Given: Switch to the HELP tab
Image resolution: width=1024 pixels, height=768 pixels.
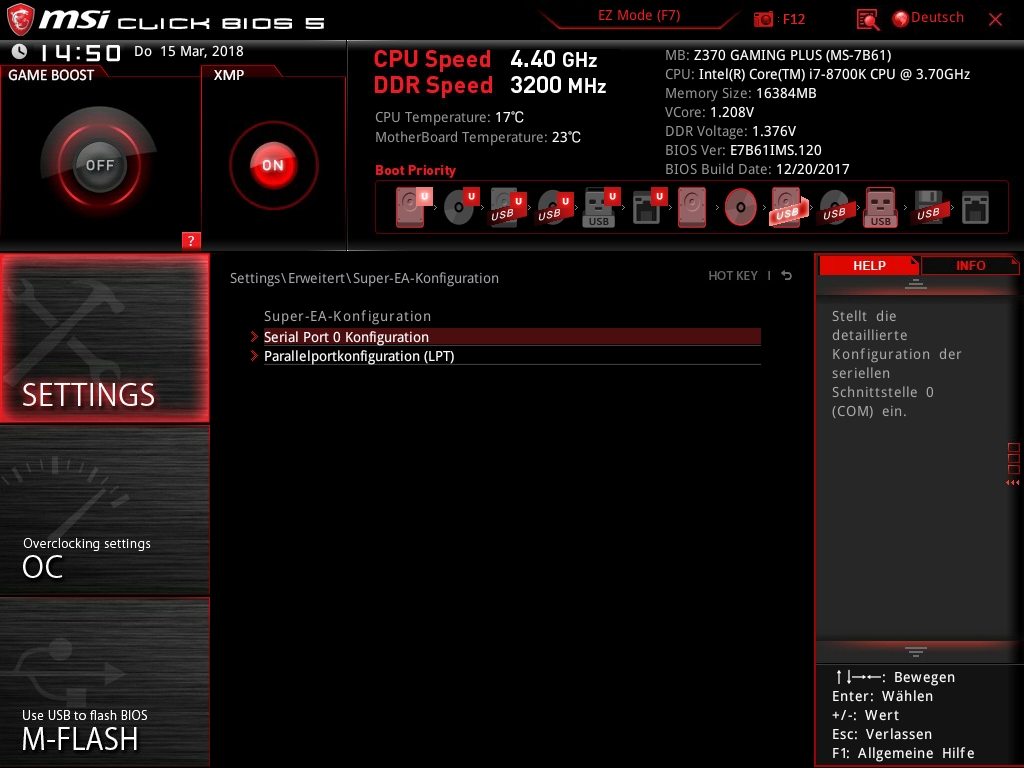Looking at the screenshot, I should point(869,266).
